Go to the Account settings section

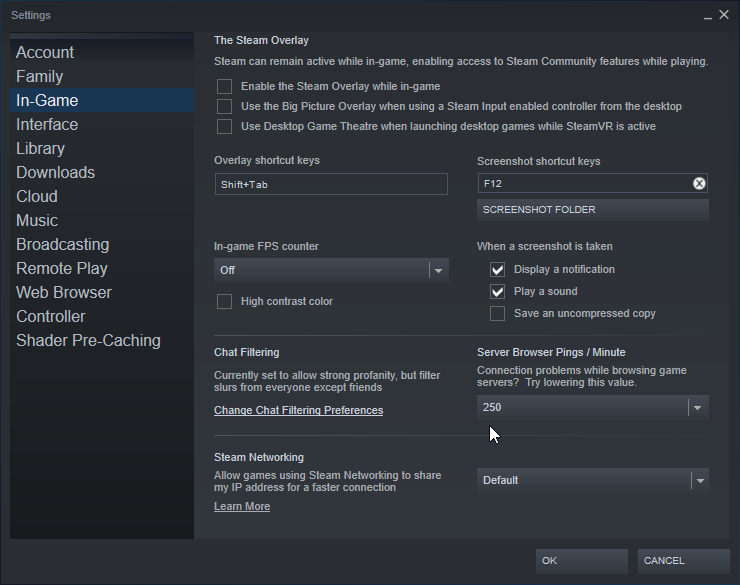click(45, 53)
